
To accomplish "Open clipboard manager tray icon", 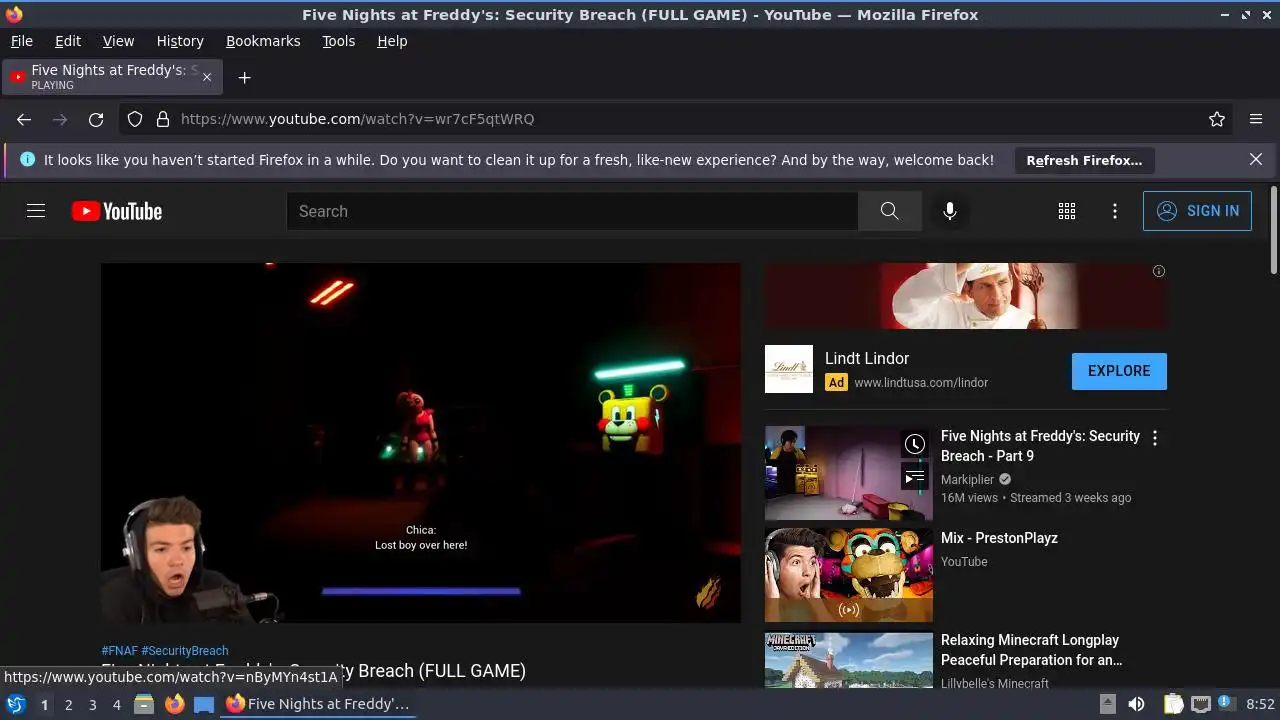I will [1173, 704].
